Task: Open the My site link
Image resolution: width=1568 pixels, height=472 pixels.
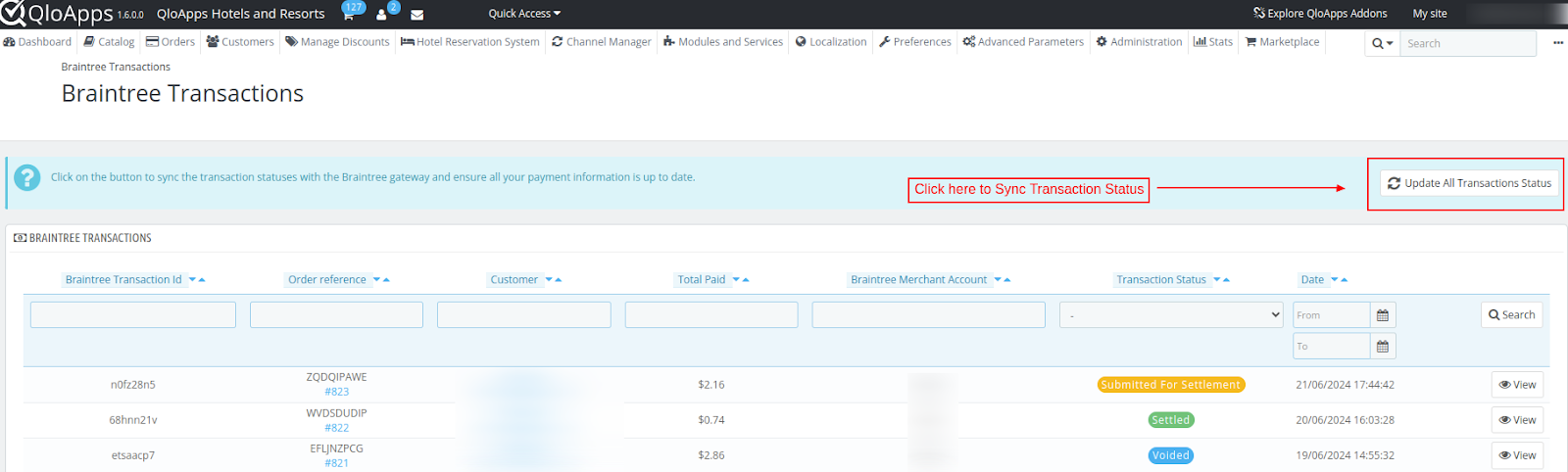Action: (x=1430, y=14)
